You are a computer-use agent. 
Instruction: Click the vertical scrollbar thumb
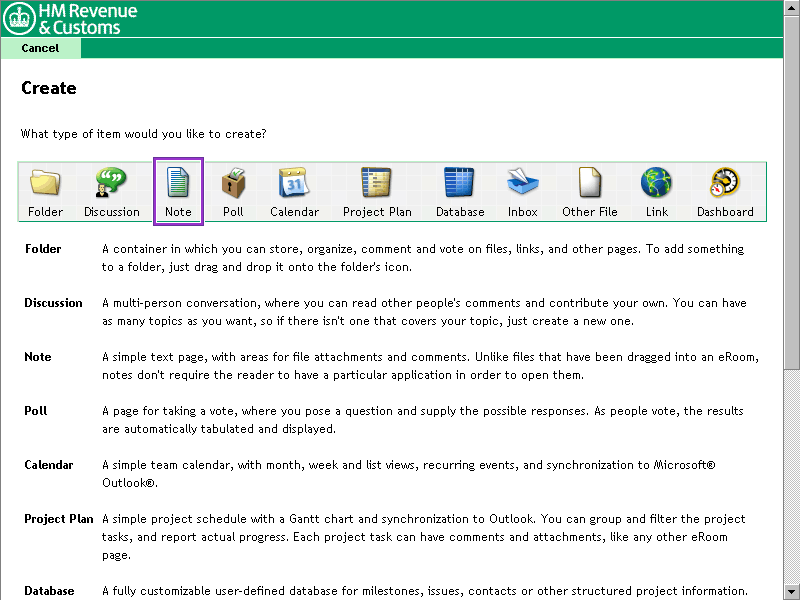tap(792, 190)
